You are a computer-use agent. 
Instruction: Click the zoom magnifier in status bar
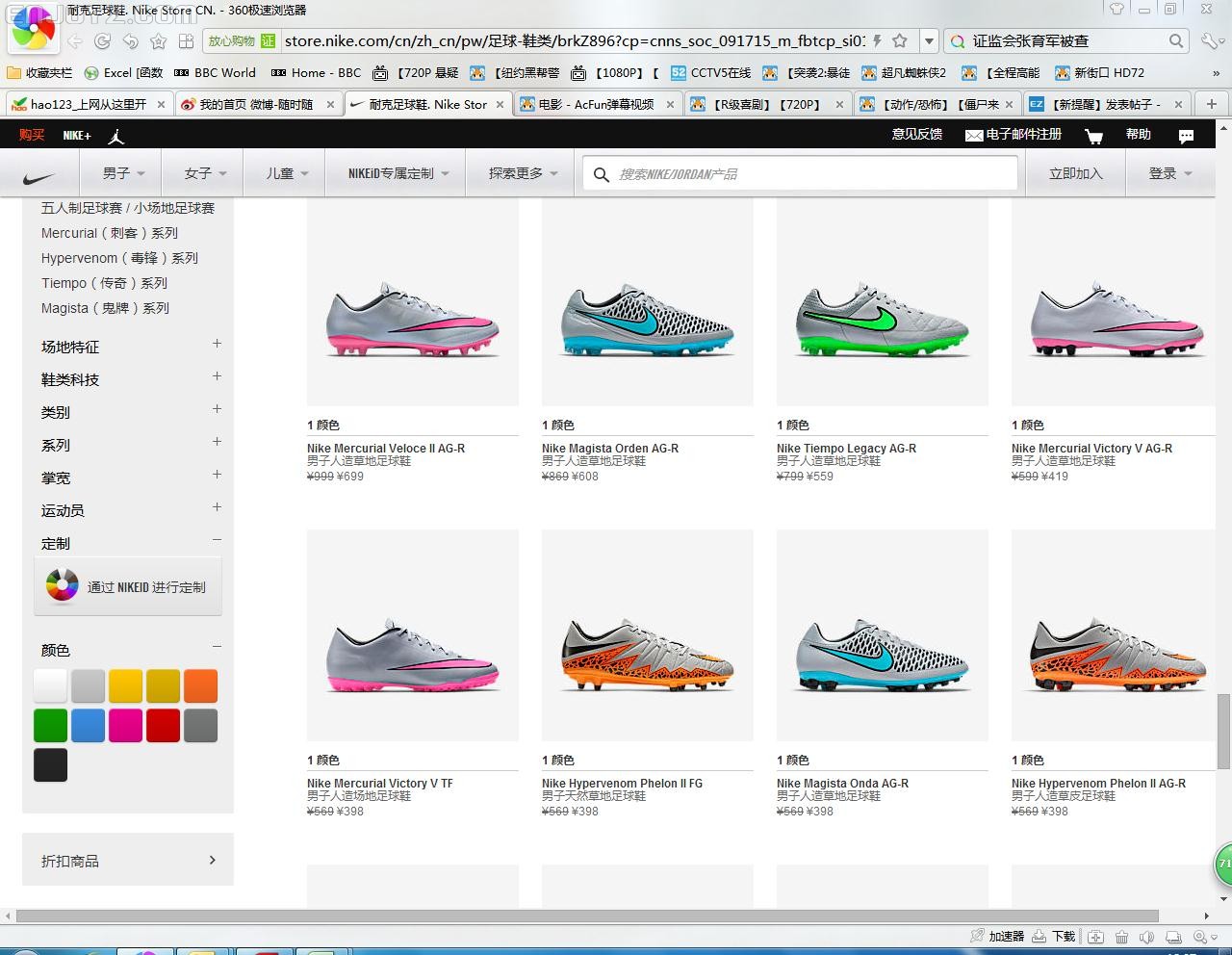click(x=1200, y=937)
